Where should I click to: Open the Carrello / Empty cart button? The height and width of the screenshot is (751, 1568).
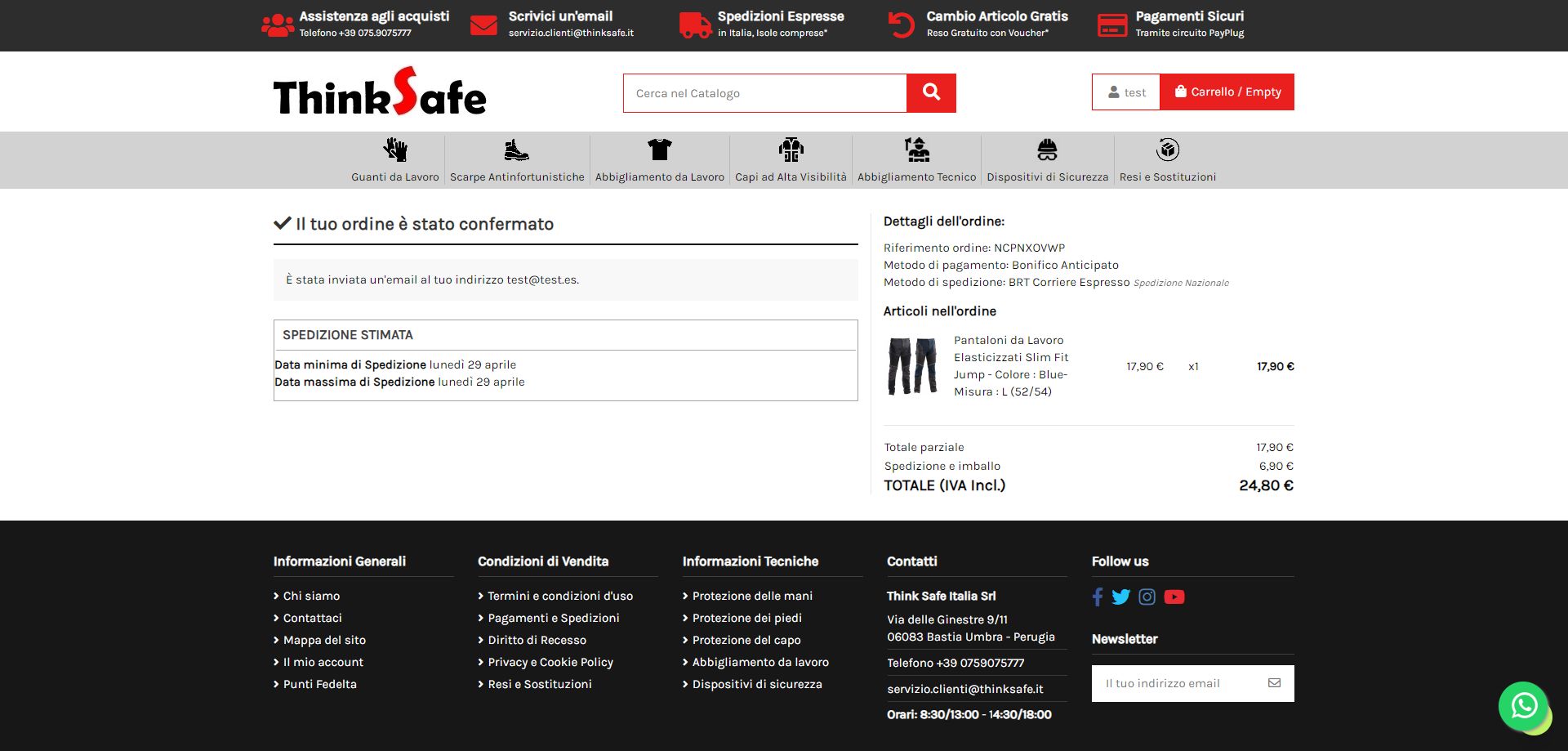click(1227, 92)
